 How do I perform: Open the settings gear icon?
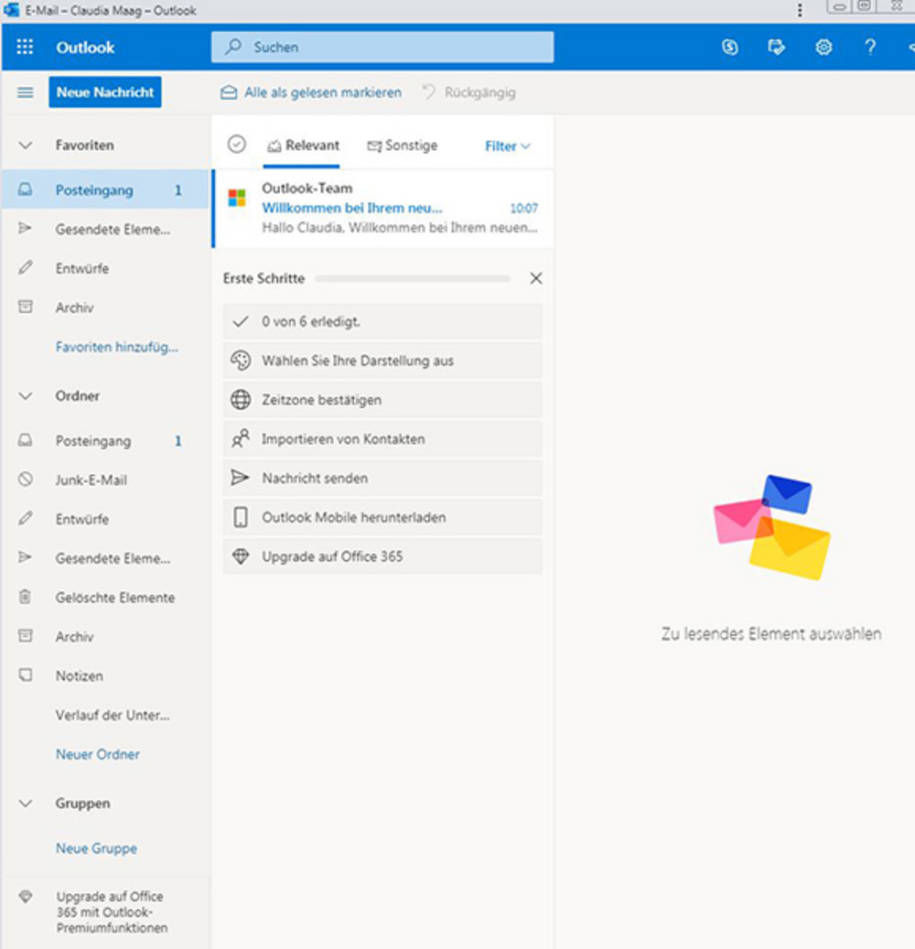pos(824,47)
